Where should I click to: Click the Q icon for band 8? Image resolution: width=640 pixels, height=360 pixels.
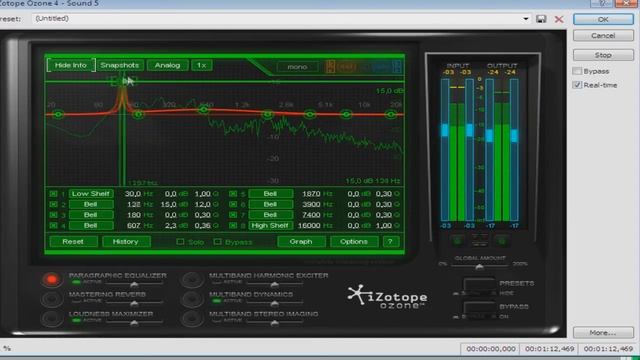point(397,226)
